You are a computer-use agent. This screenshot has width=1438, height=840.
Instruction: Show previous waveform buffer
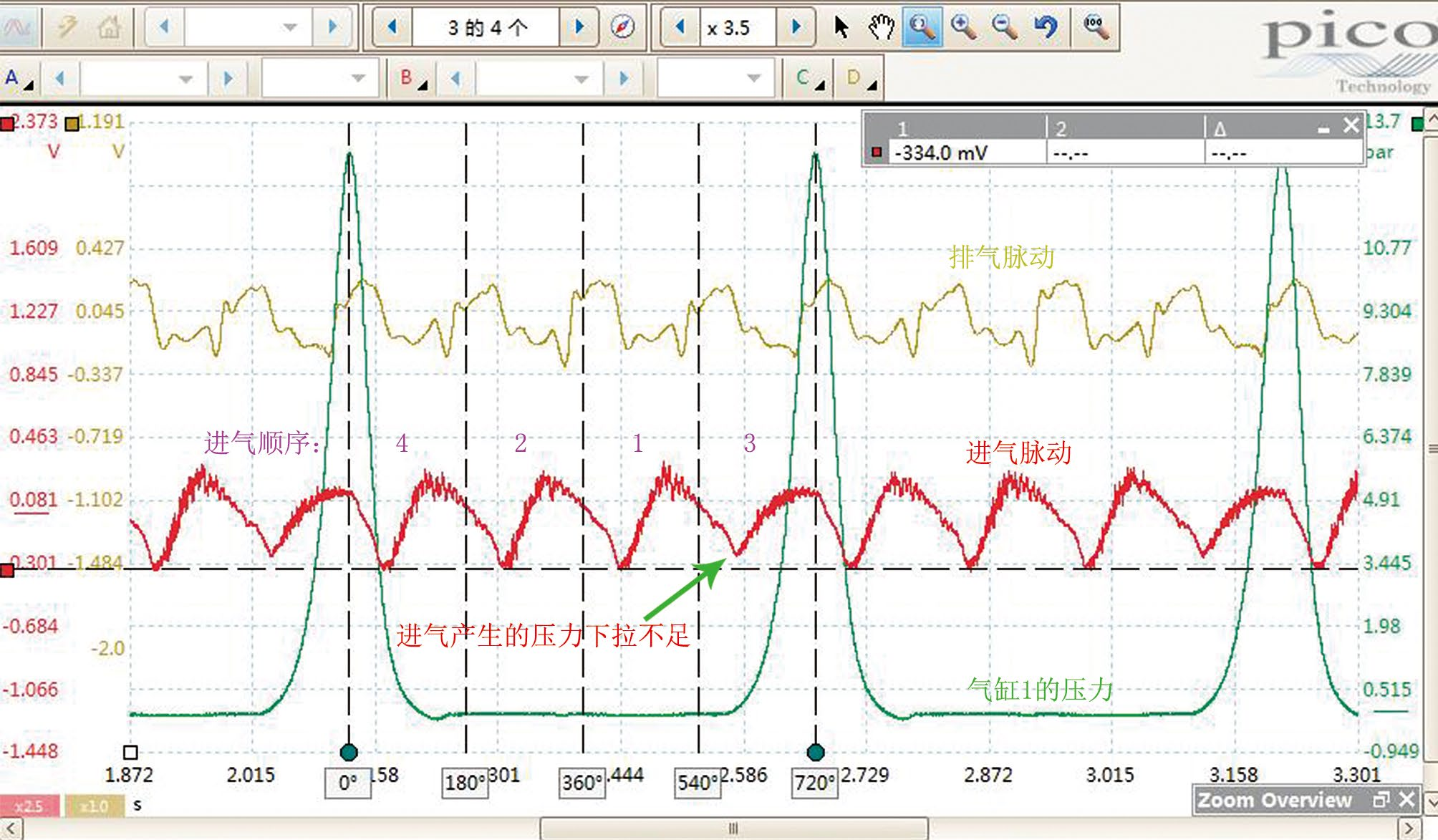(x=392, y=27)
